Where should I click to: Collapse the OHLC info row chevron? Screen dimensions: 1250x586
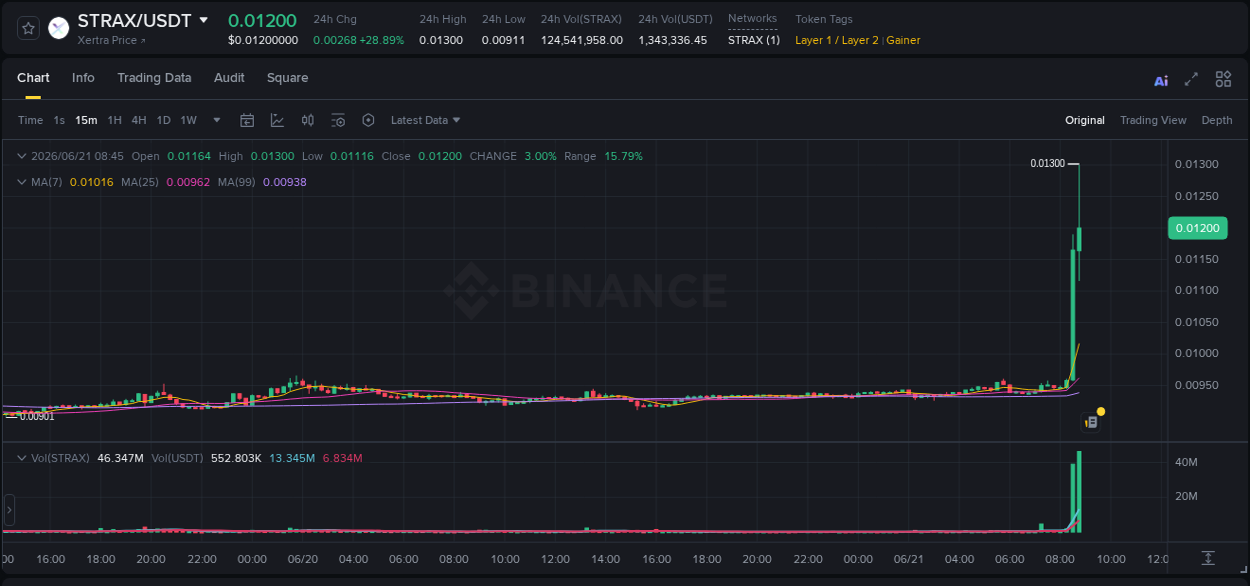coord(22,156)
